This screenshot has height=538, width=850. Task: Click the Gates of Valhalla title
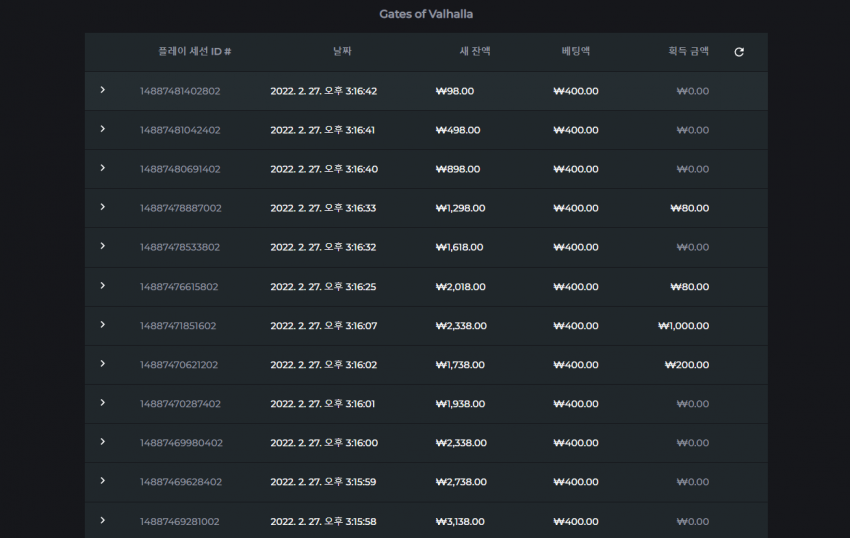(x=426, y=14)
